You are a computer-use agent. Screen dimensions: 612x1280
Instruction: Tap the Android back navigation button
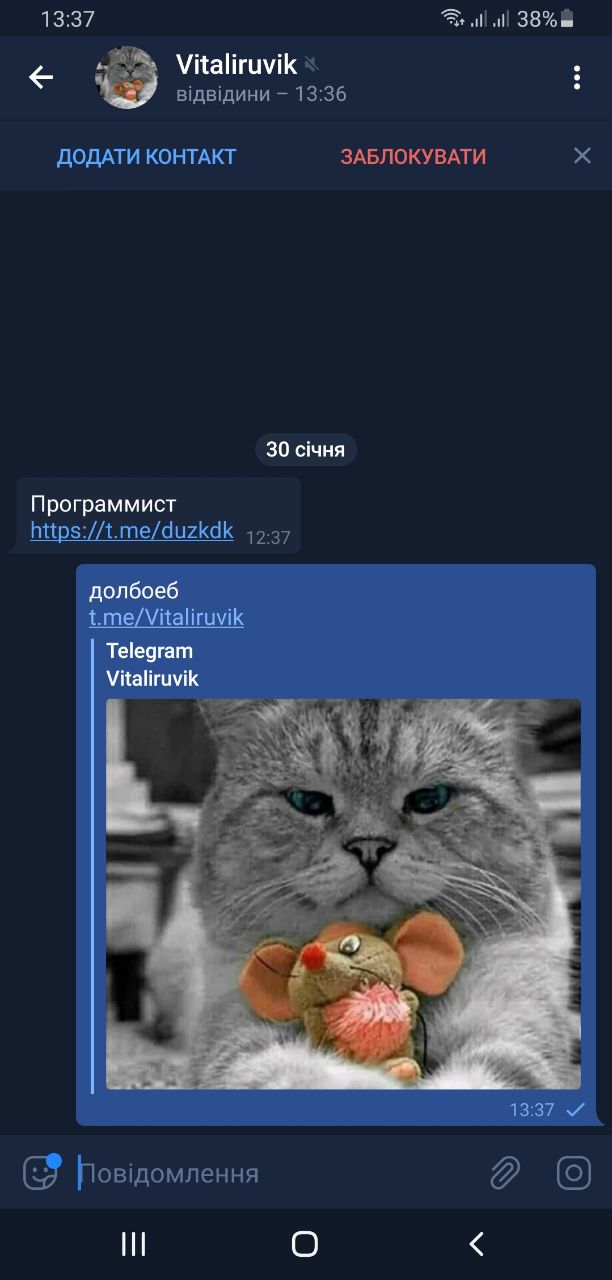click(x=477, y=1244)
